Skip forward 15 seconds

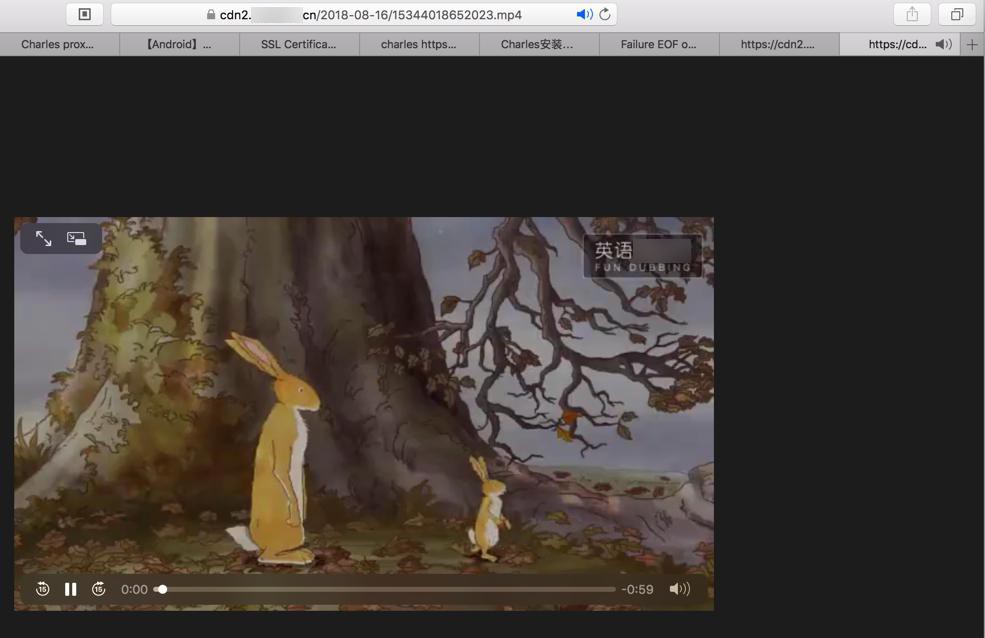(99, 589)
